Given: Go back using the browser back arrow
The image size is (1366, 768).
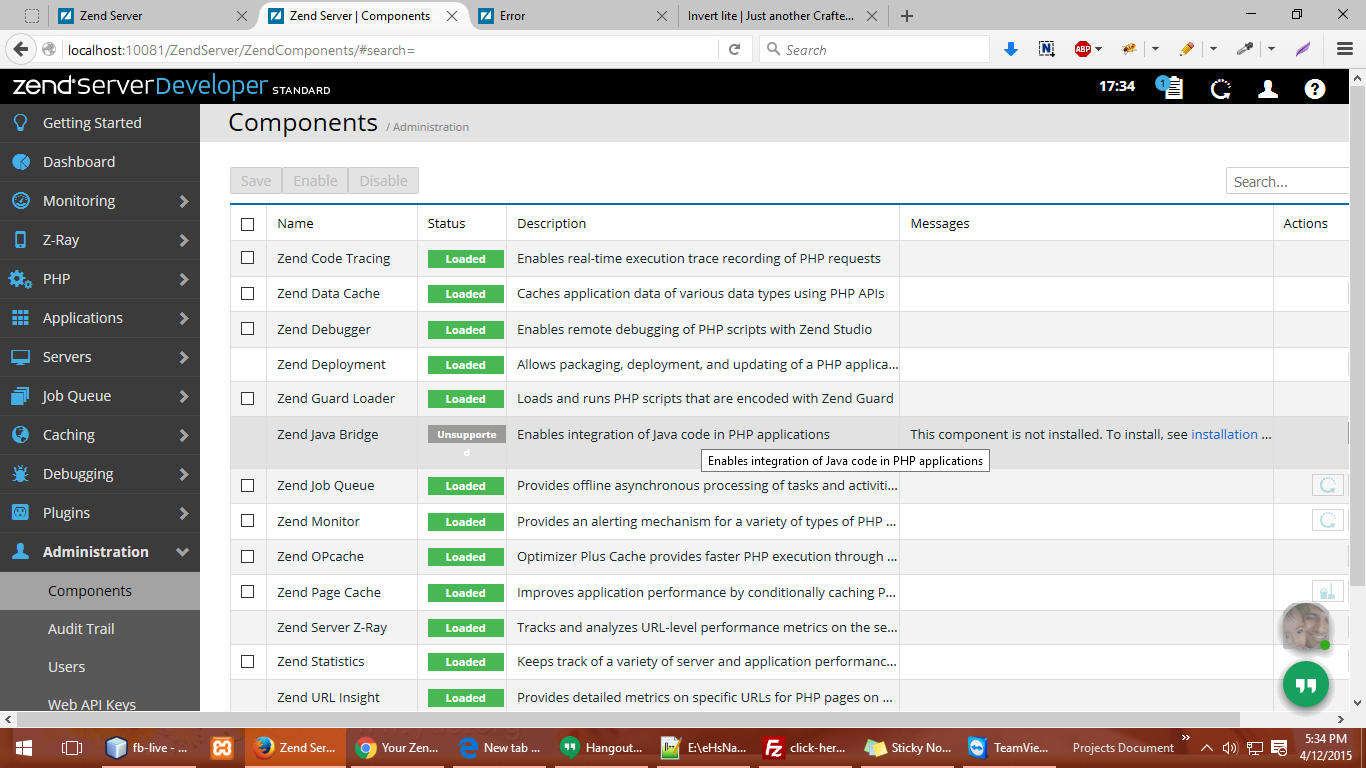Looking at the screenshot, I should (21, 49).
